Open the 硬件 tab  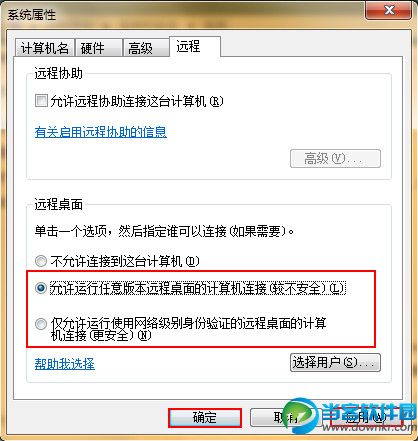(x=99, y=48)
